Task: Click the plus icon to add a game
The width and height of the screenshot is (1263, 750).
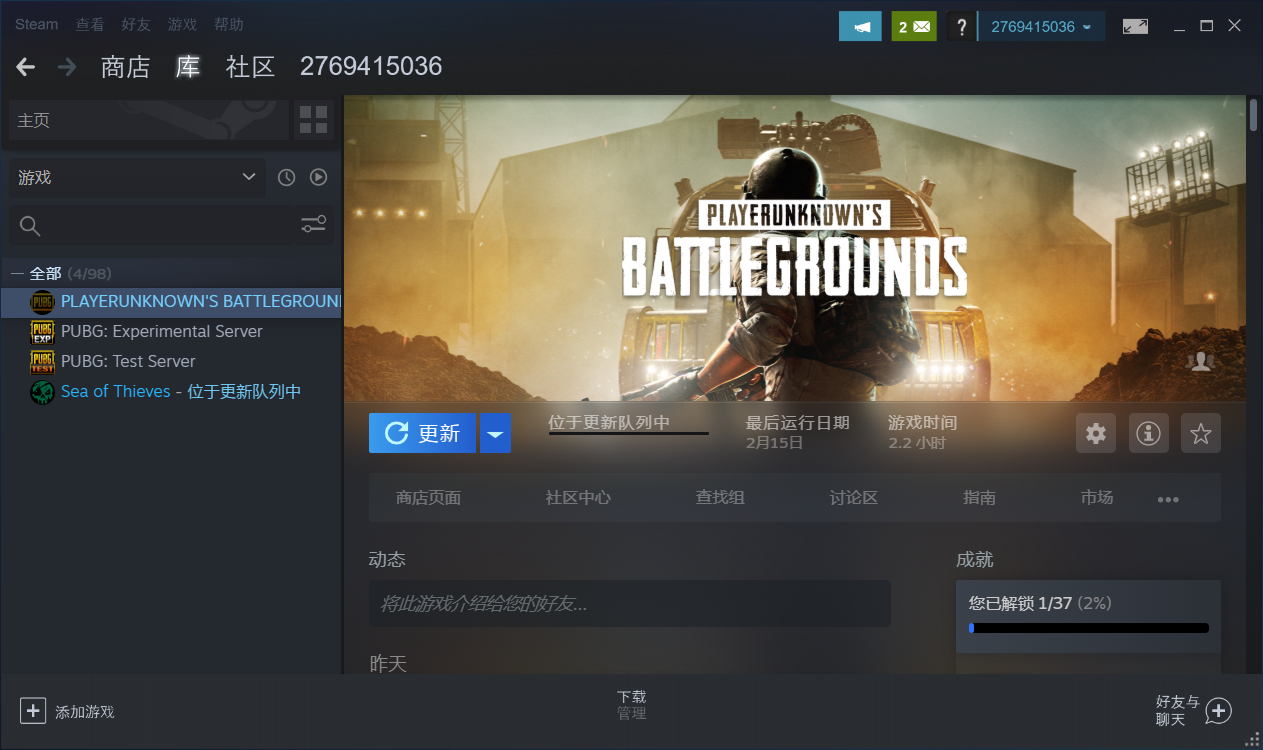Action: coord(33,710)
